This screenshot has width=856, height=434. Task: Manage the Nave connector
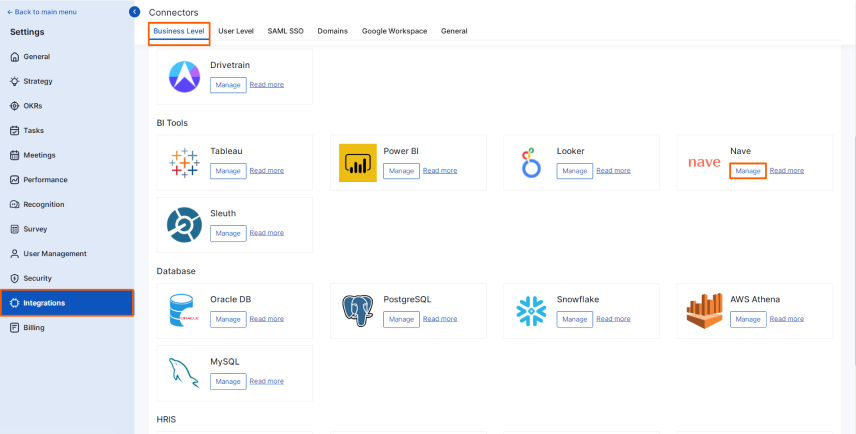click(748, 171)
